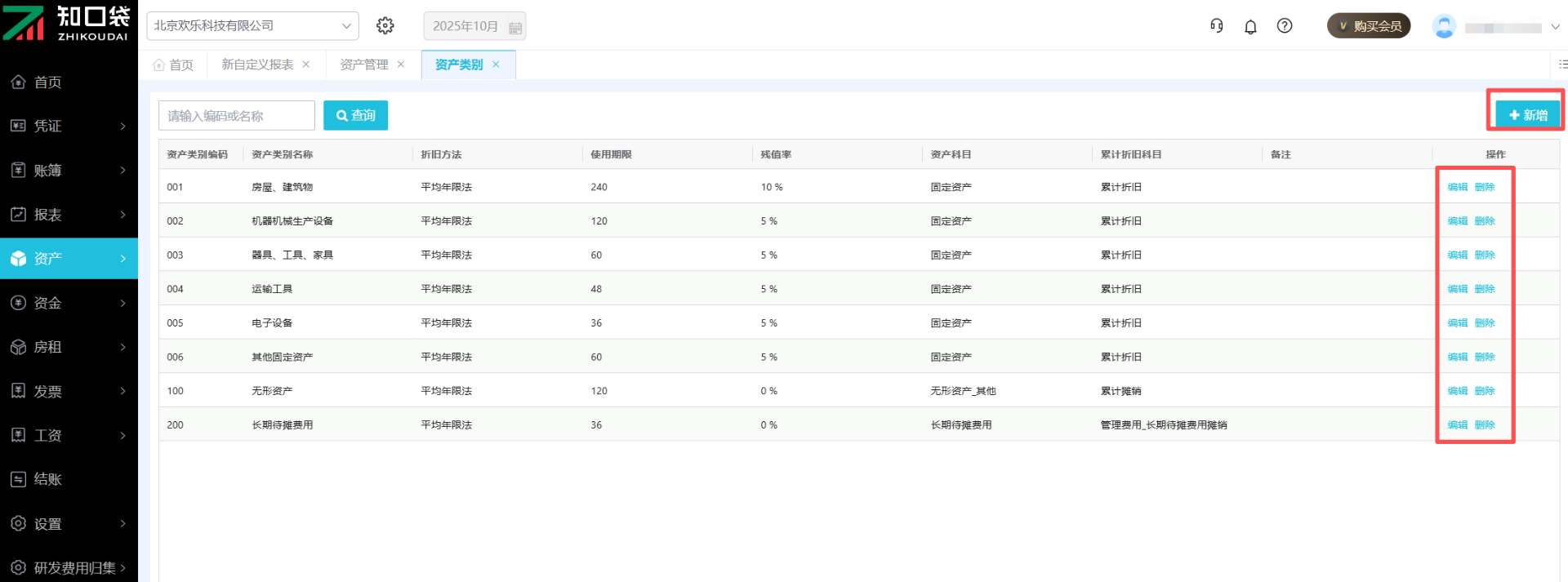Click the settings gear icon beside company name
Viewport: 1568px width, 582px height.
[385, 26]
